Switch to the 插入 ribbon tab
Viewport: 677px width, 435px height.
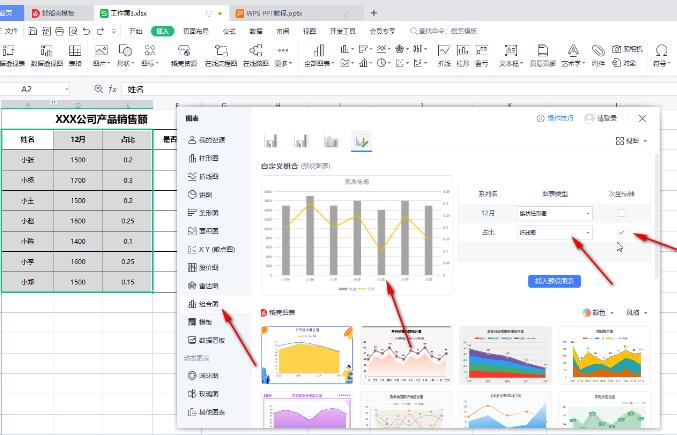tap(162, 31)
